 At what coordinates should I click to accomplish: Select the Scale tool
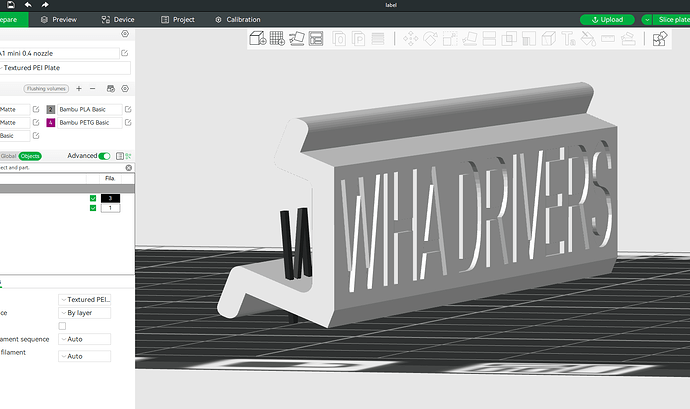450,39
